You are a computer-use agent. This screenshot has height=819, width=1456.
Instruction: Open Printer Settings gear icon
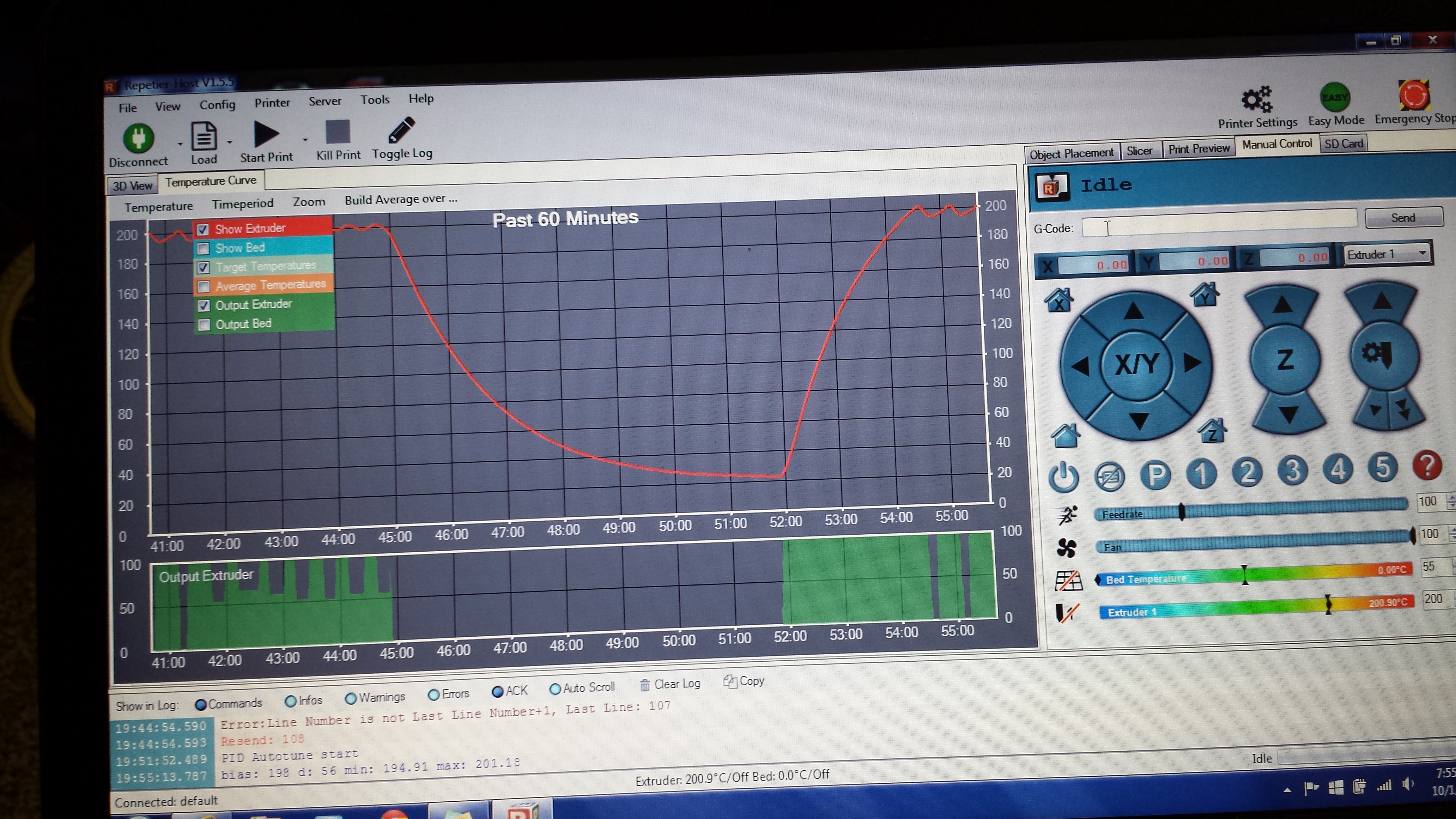(x=1256, y=100)
